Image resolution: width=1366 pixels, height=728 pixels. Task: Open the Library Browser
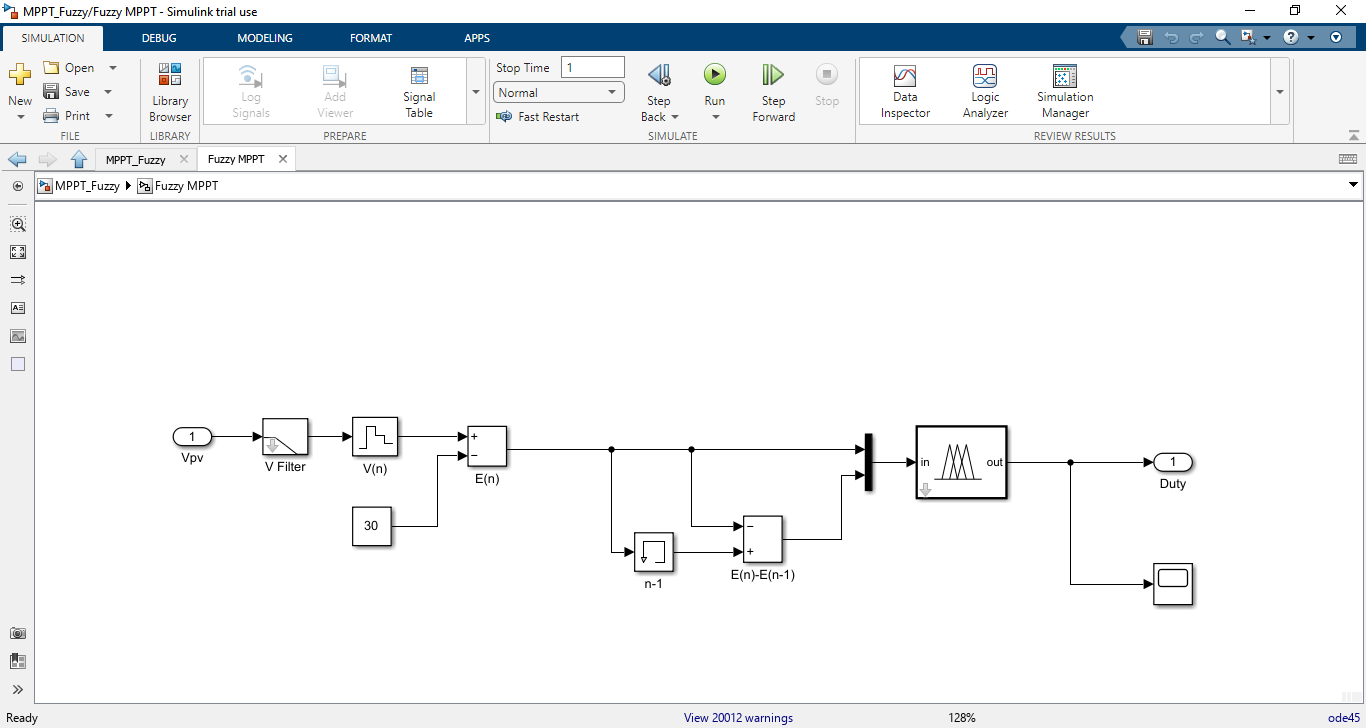pos(170,92)
